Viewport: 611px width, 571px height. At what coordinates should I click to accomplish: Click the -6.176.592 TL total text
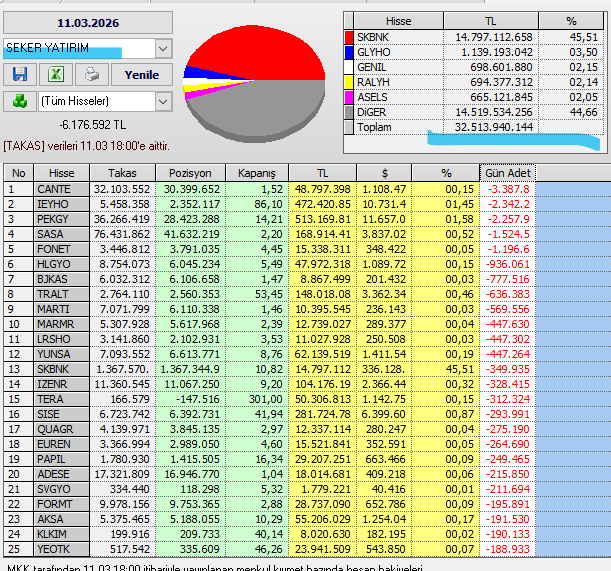pos(93,125)
